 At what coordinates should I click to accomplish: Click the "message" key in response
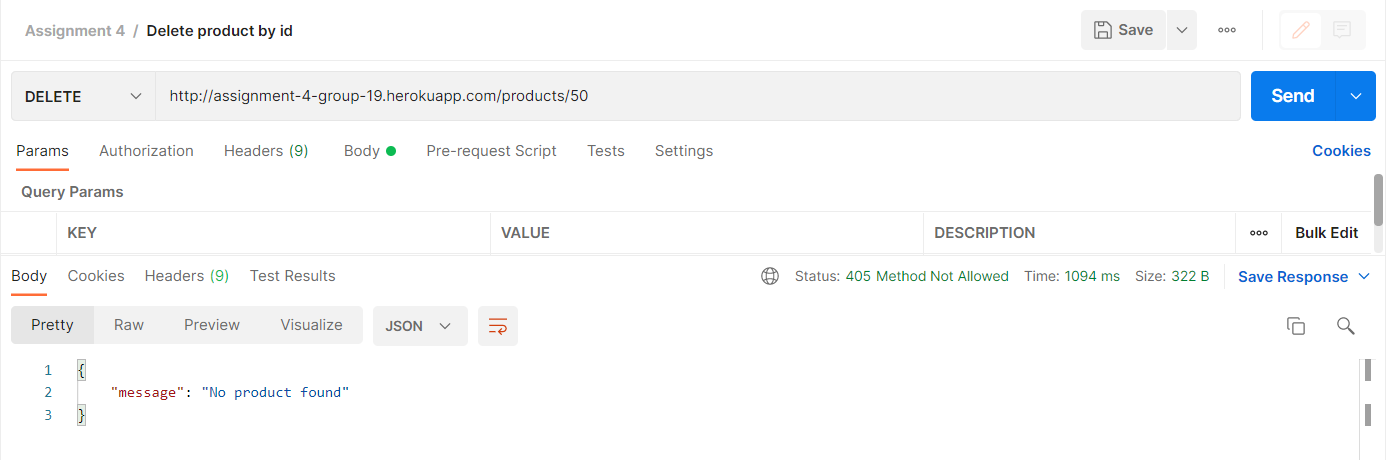148,392
